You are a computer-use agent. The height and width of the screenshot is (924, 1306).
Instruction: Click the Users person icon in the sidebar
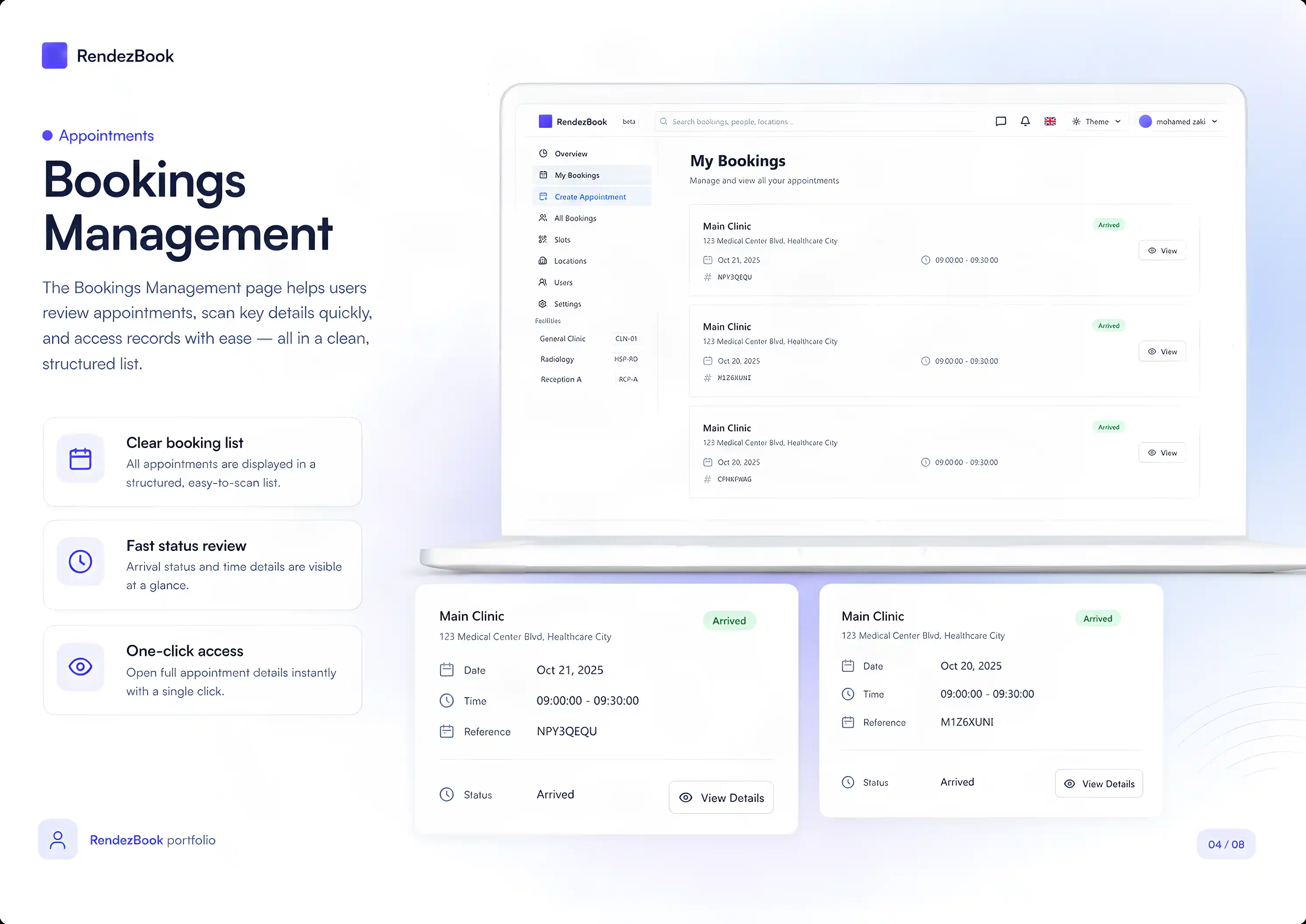(x=542, y=282)
